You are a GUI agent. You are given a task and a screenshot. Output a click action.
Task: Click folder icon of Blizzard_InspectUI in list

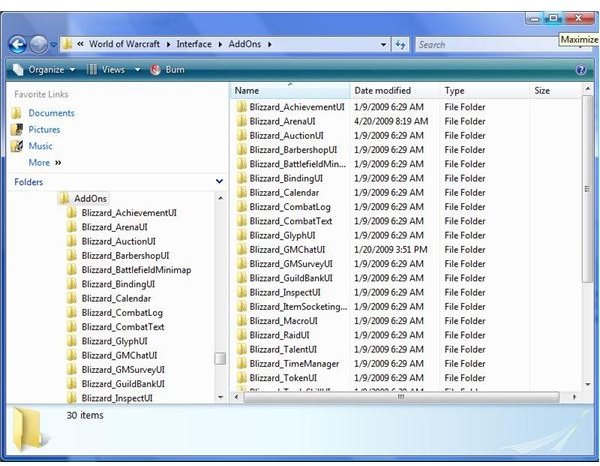(x=241, y=292)
